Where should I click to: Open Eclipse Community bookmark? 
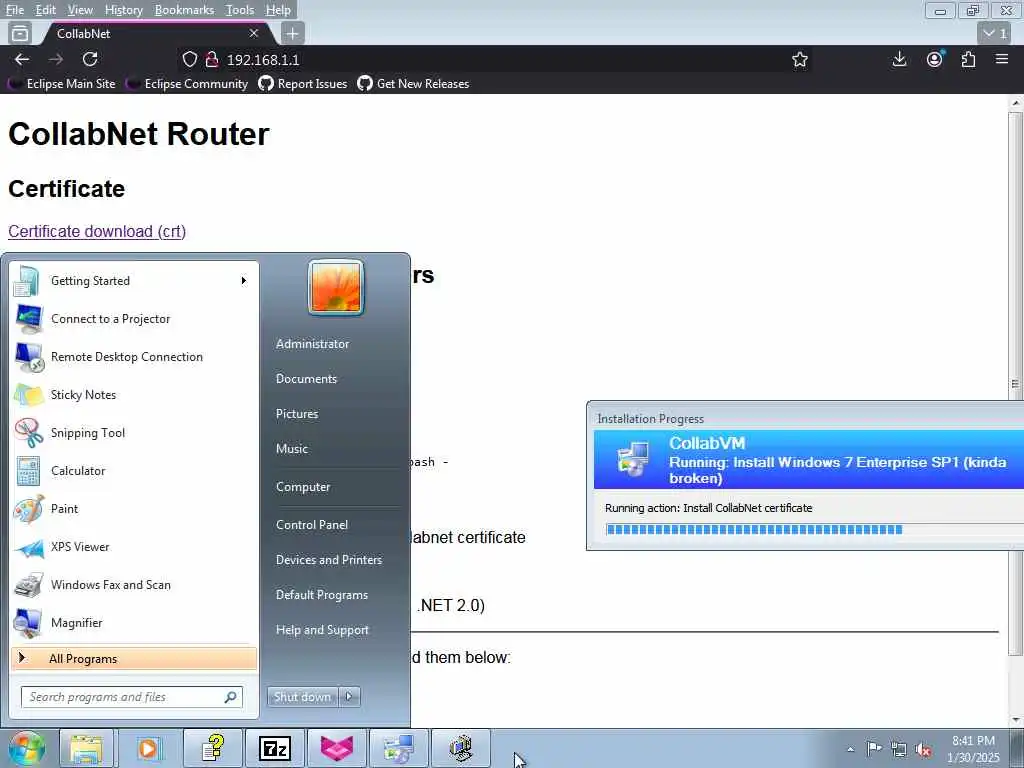point(188,84)
